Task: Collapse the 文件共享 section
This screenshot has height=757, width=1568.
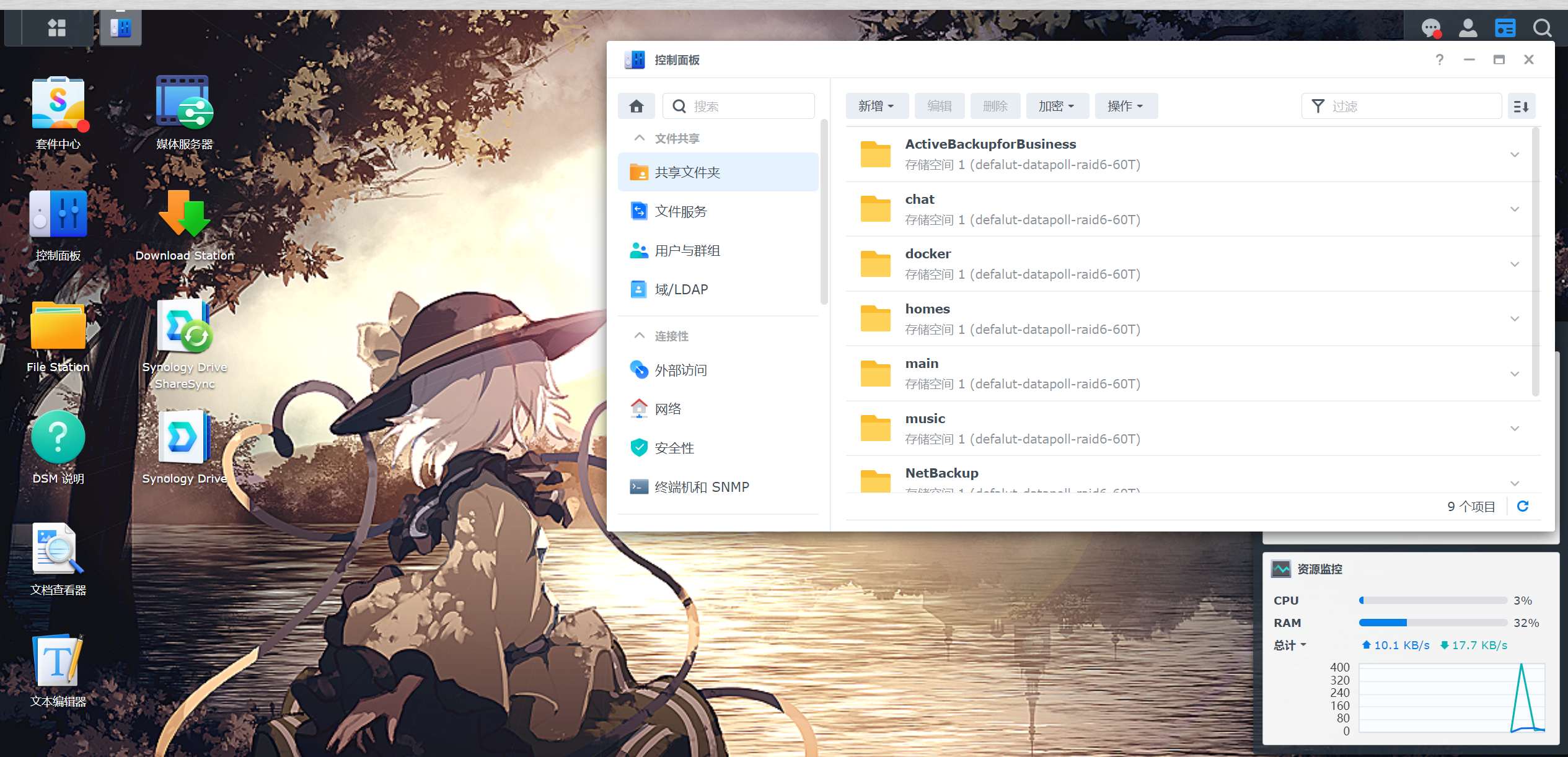Action: tap(640, 138)
